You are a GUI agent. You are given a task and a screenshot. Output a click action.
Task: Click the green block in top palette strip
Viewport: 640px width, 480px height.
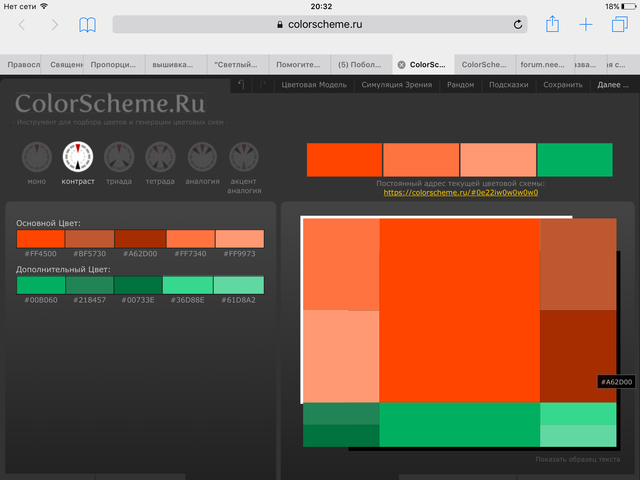pyautogui.click(x=575, y=160)
